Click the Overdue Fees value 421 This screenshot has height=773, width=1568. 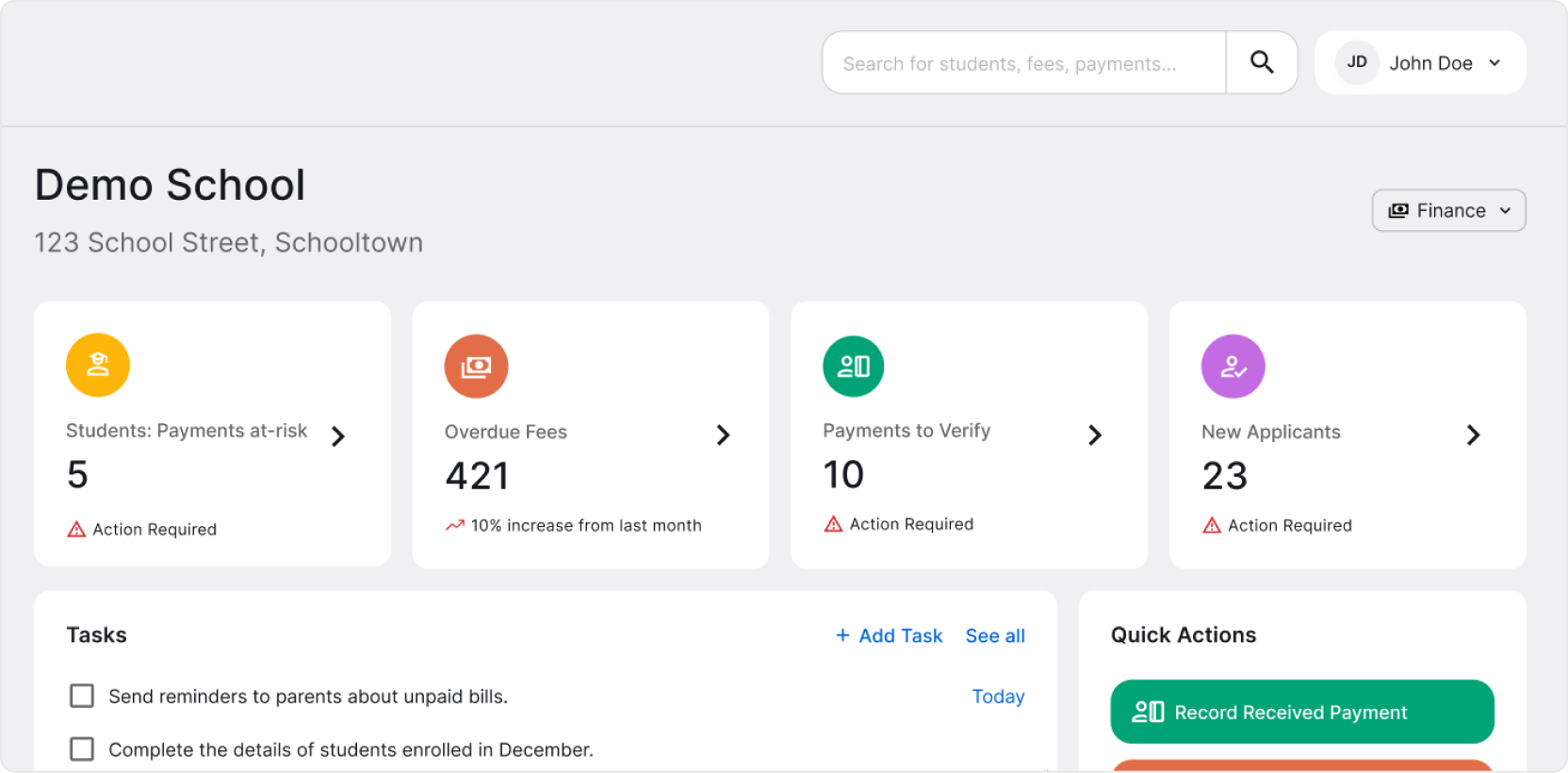click(x=477, y=476)
